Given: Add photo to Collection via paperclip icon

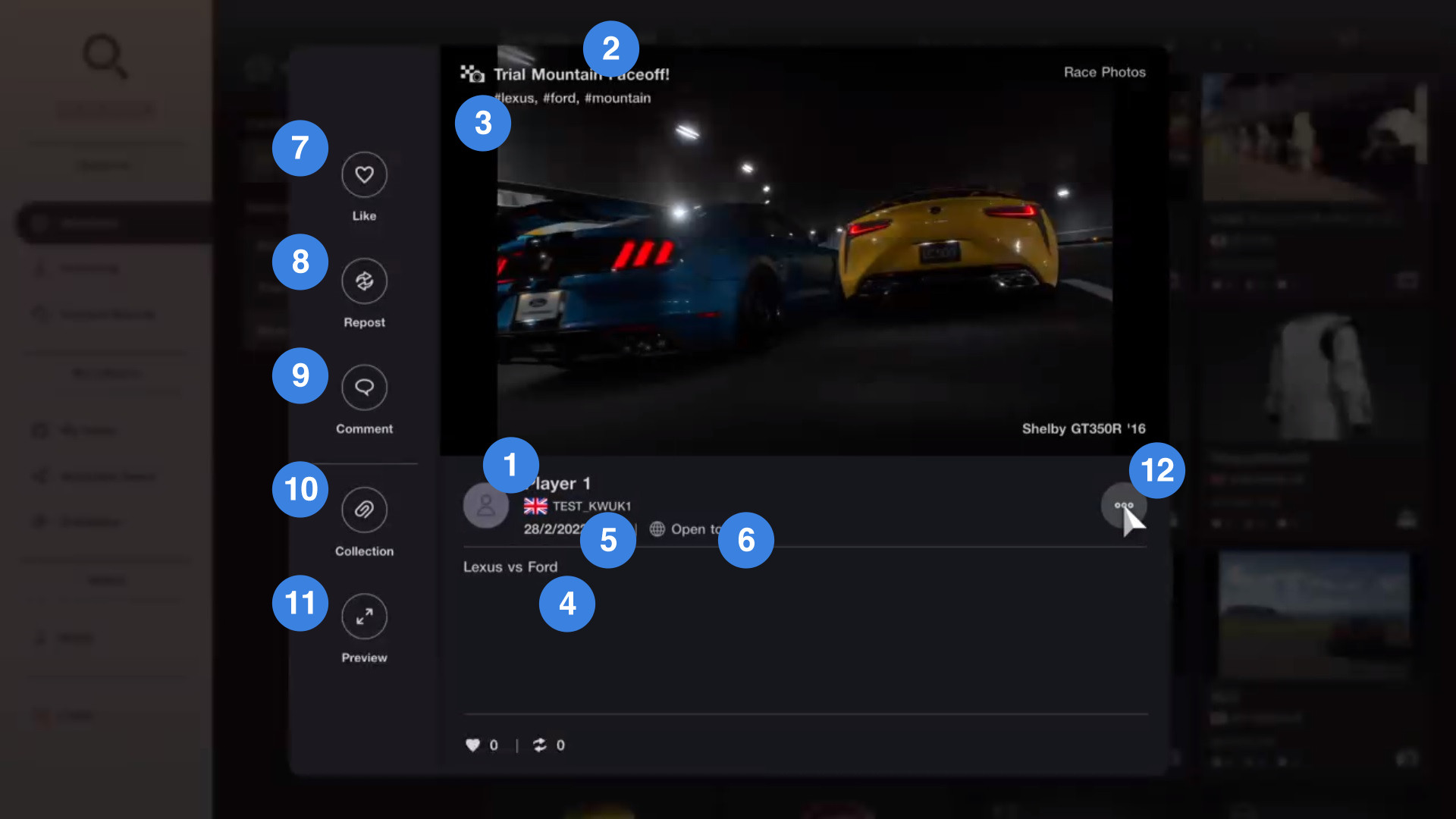Looking at the screenshot, I should click(364, 510).
